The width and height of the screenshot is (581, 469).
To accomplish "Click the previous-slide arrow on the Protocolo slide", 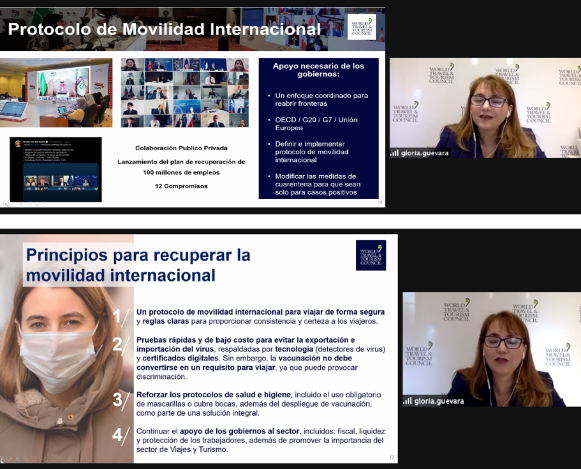I will [x=5, y=204].
